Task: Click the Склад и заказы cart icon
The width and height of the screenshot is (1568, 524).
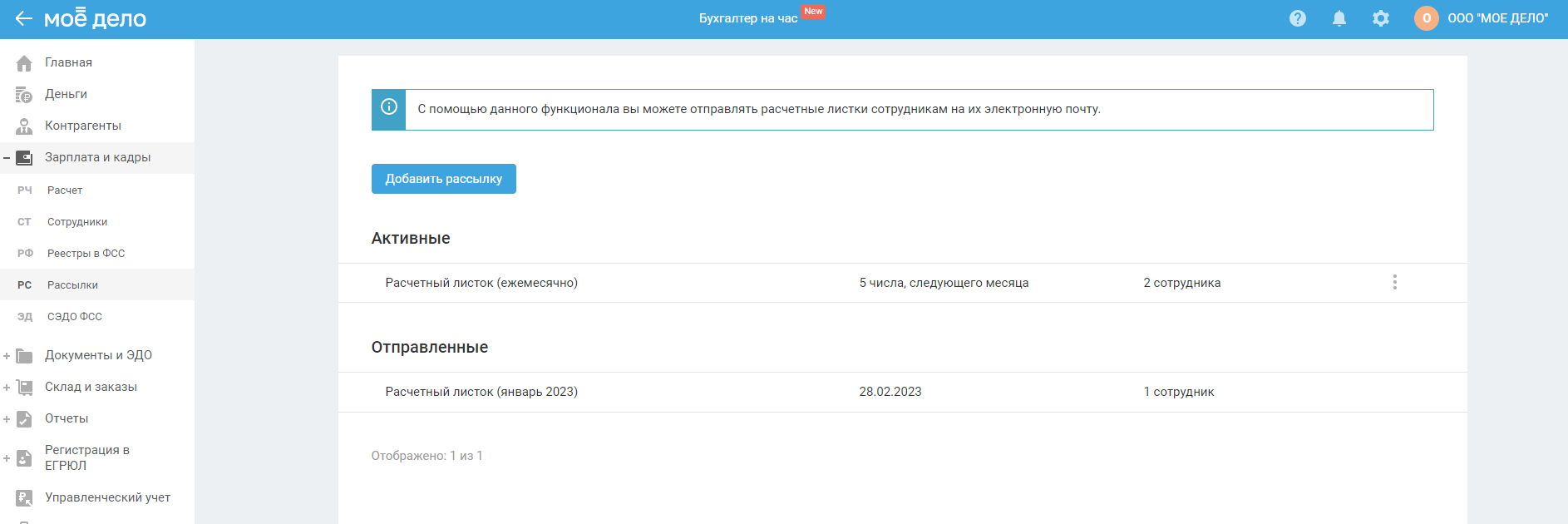Action: tap(24, 388)
